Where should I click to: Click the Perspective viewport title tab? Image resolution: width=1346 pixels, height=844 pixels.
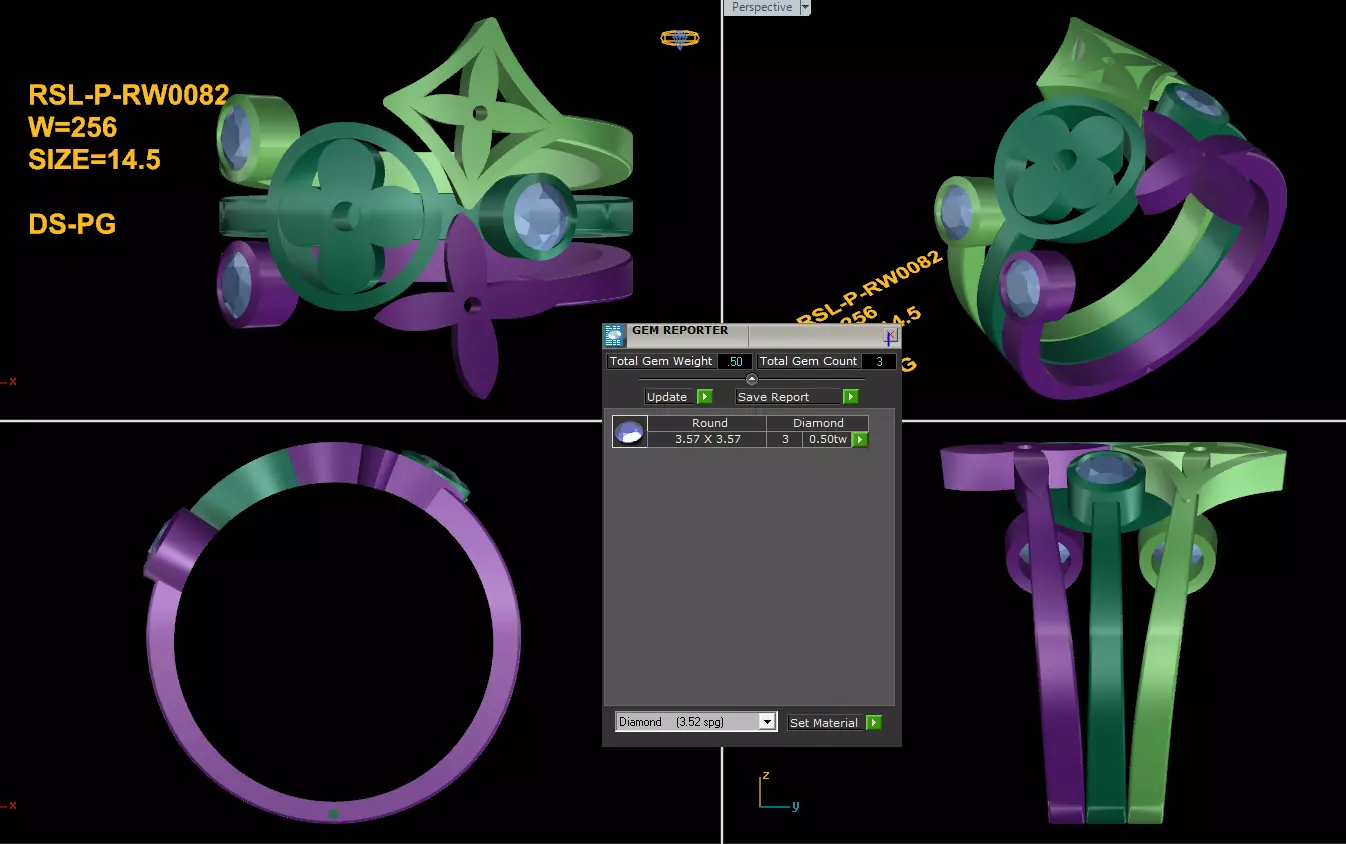(x=762, y=7)
